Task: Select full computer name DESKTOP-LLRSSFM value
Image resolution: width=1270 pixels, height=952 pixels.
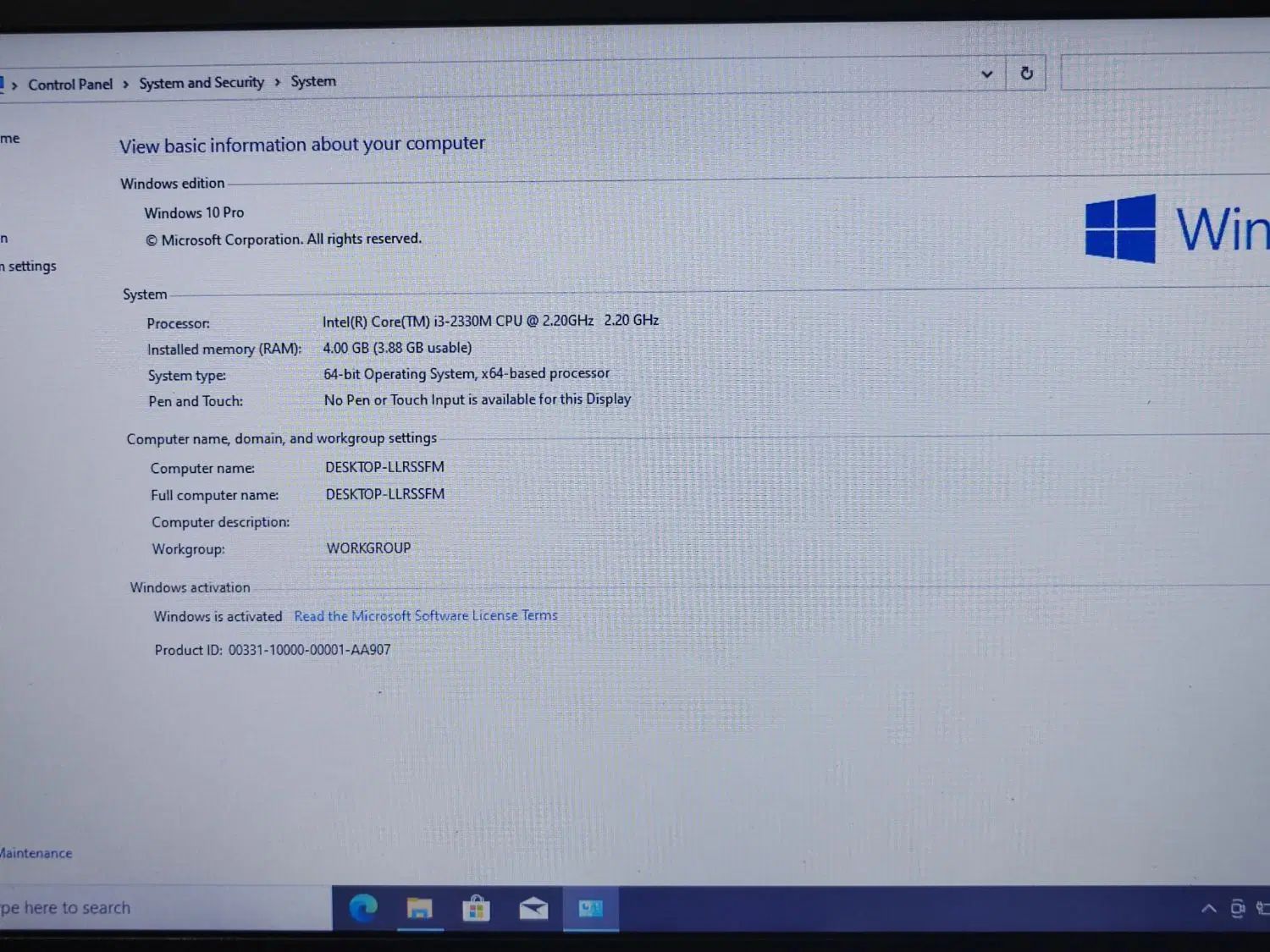Action: click(385, 494)
